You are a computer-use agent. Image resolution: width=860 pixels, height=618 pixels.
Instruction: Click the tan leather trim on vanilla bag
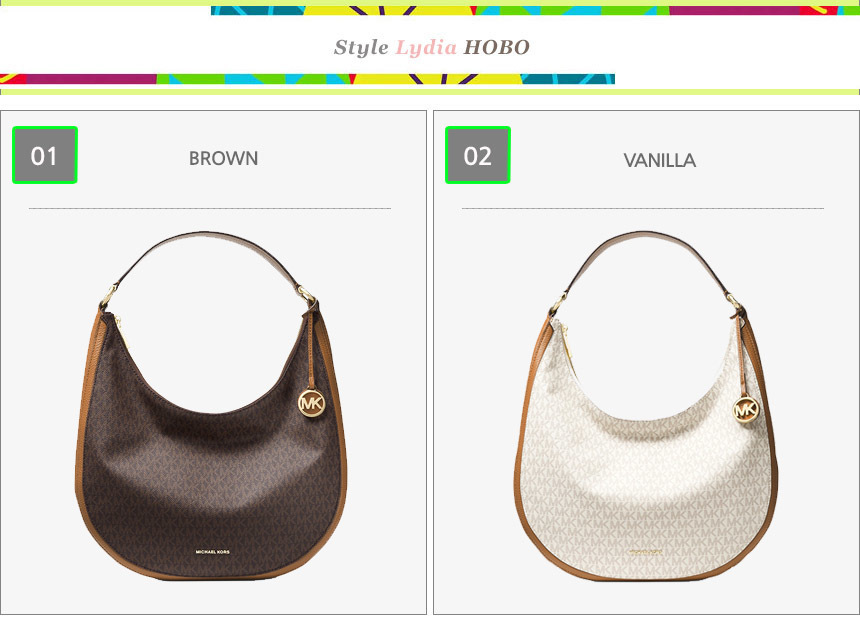pyautogui.click(x=520, y=450)
